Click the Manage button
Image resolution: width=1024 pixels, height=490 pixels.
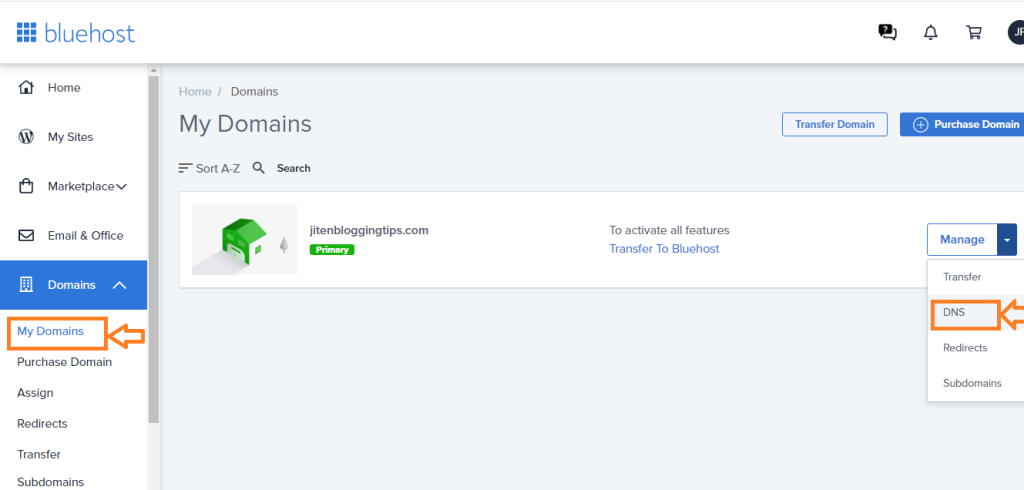962,240
